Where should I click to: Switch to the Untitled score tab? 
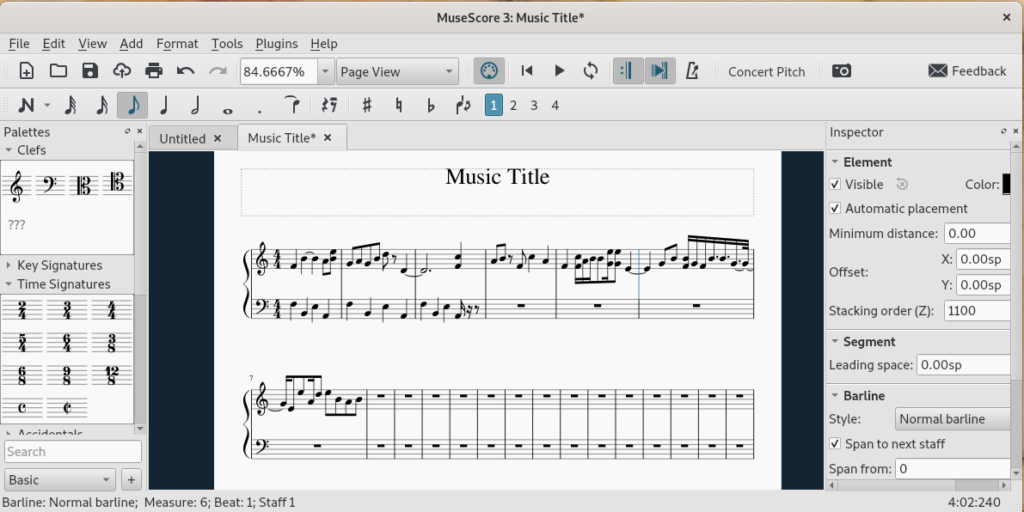click(182, 138)
